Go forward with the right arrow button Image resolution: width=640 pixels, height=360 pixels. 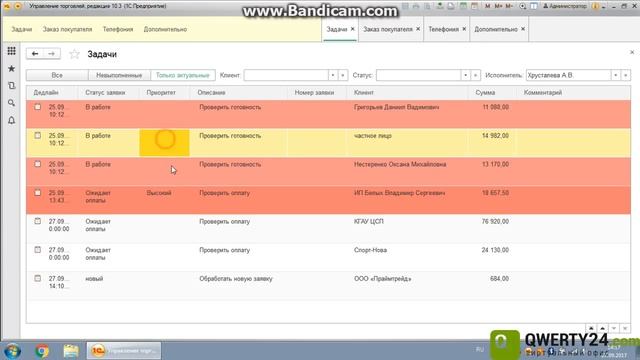(x=51, y=54)
